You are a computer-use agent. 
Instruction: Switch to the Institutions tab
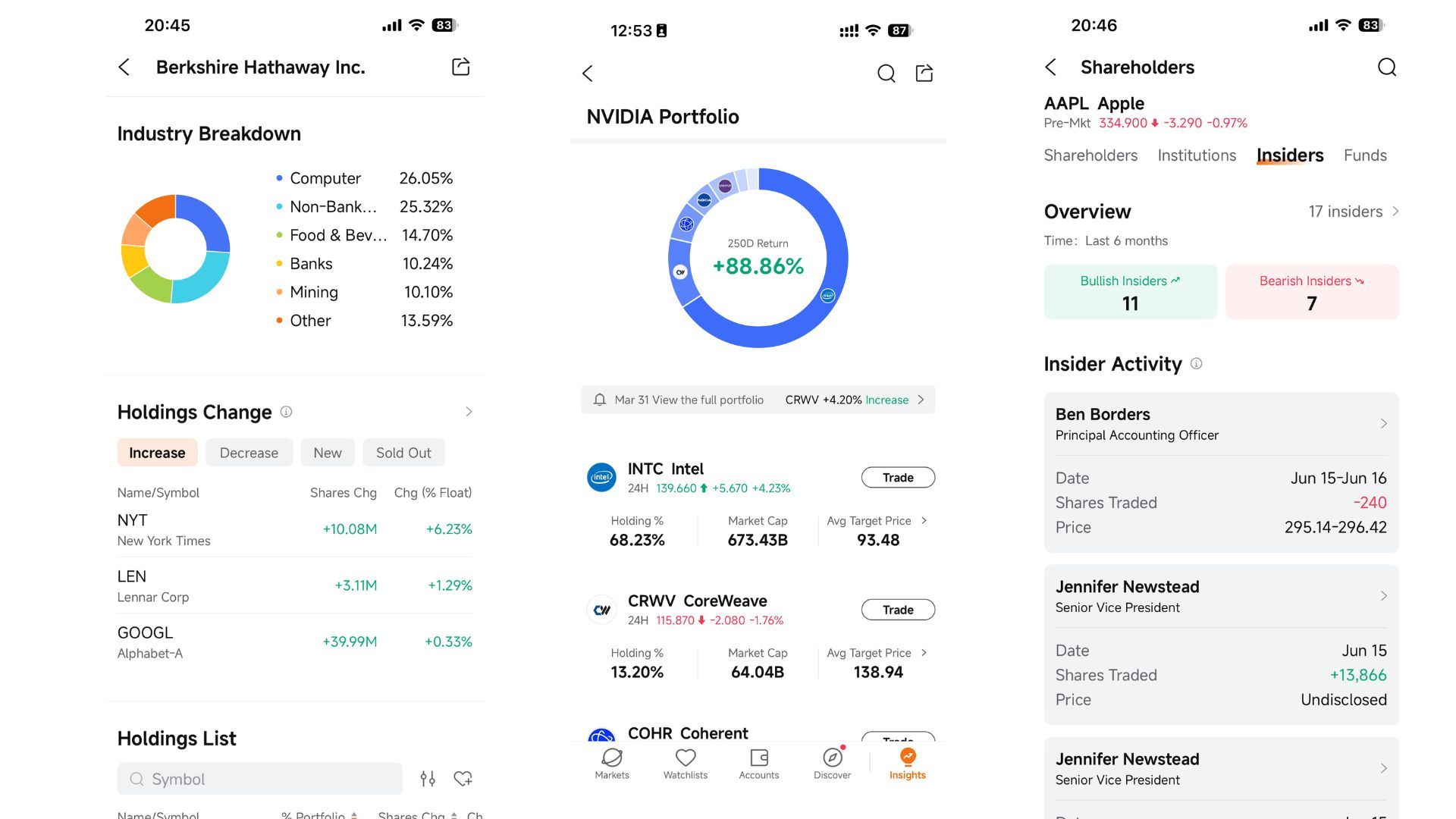1197,155
